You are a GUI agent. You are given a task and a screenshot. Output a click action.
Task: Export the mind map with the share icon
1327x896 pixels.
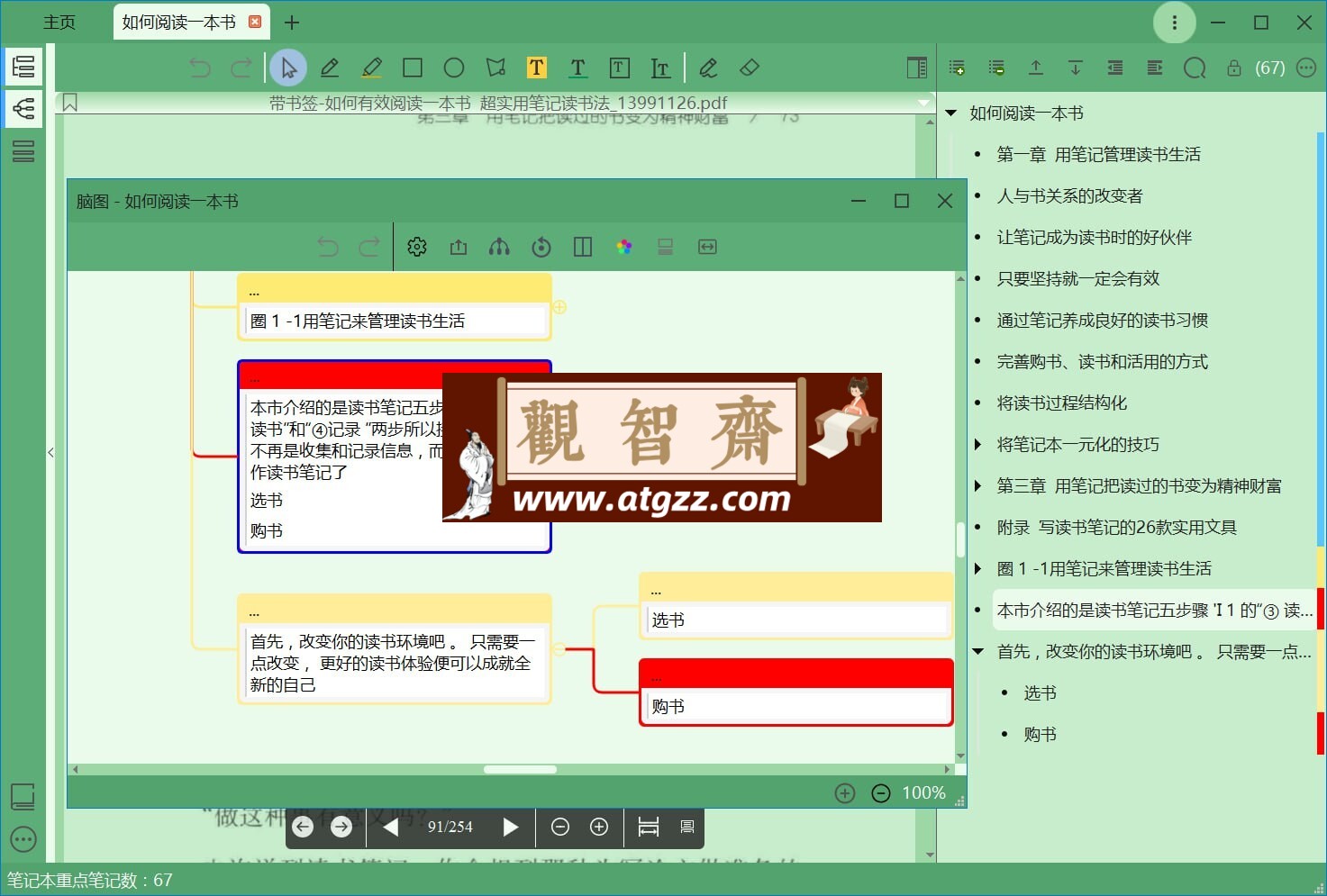(459, 247)
